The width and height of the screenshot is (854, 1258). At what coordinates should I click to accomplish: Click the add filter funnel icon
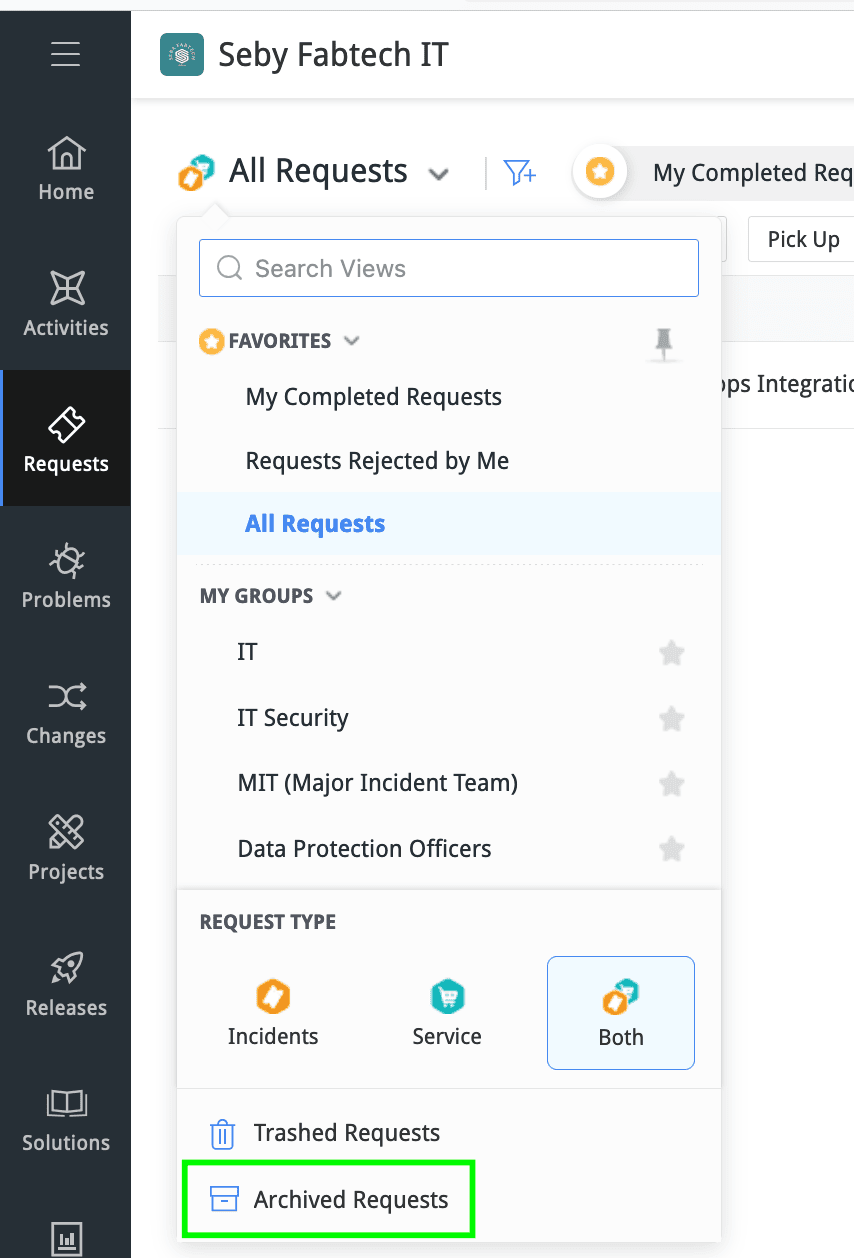(520, 173)
